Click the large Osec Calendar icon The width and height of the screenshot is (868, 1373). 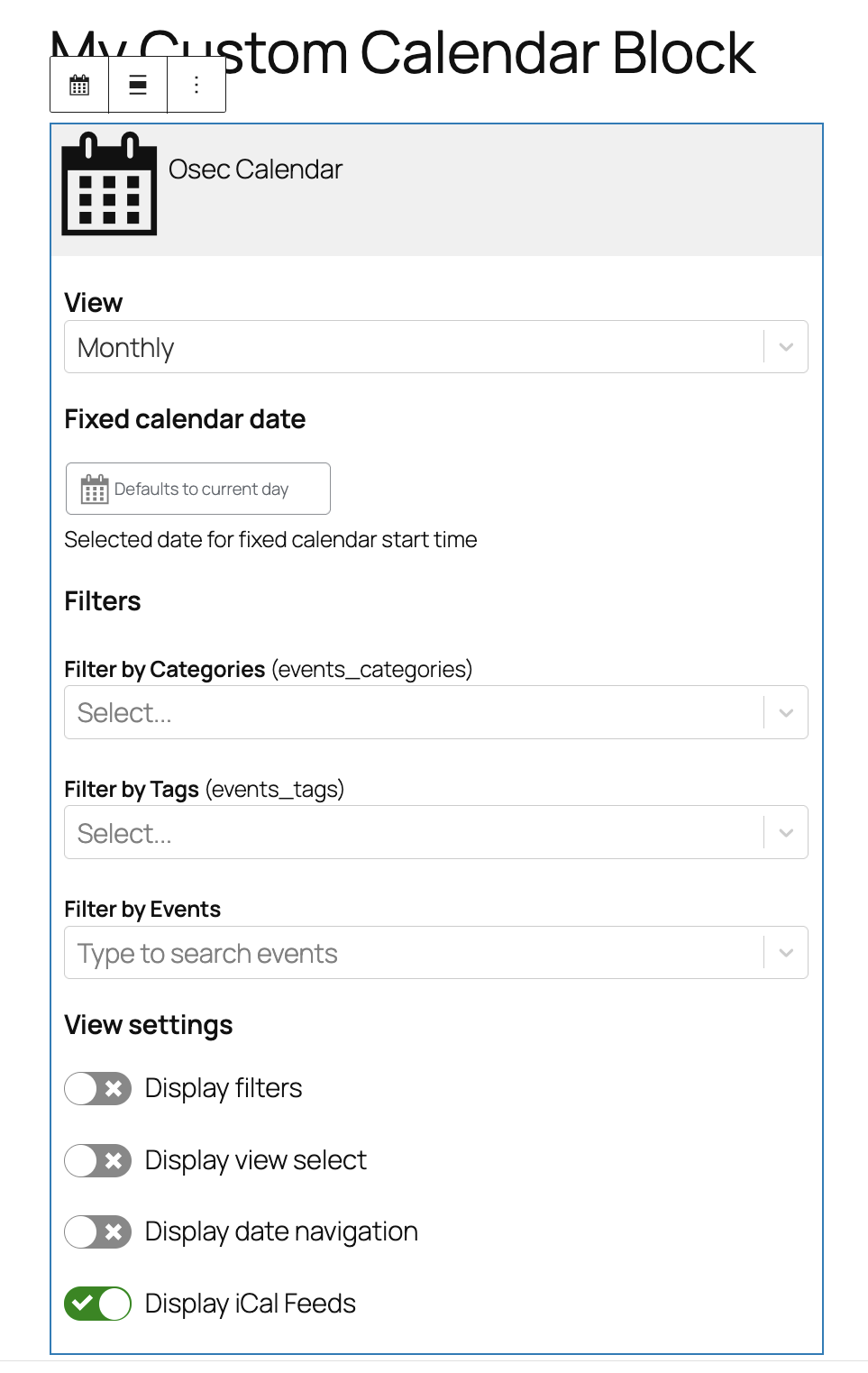[109, 184]
